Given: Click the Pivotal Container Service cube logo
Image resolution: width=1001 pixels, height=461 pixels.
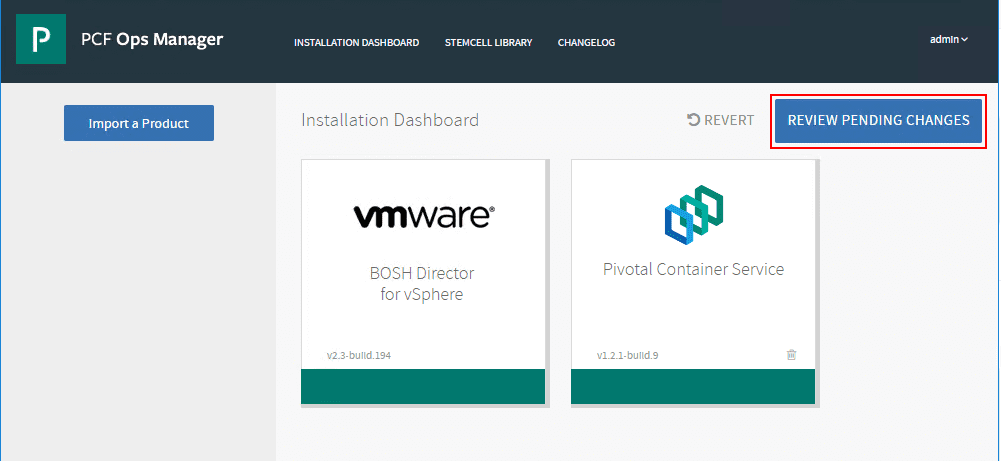Looking at the screenshot, I should 693,214.
